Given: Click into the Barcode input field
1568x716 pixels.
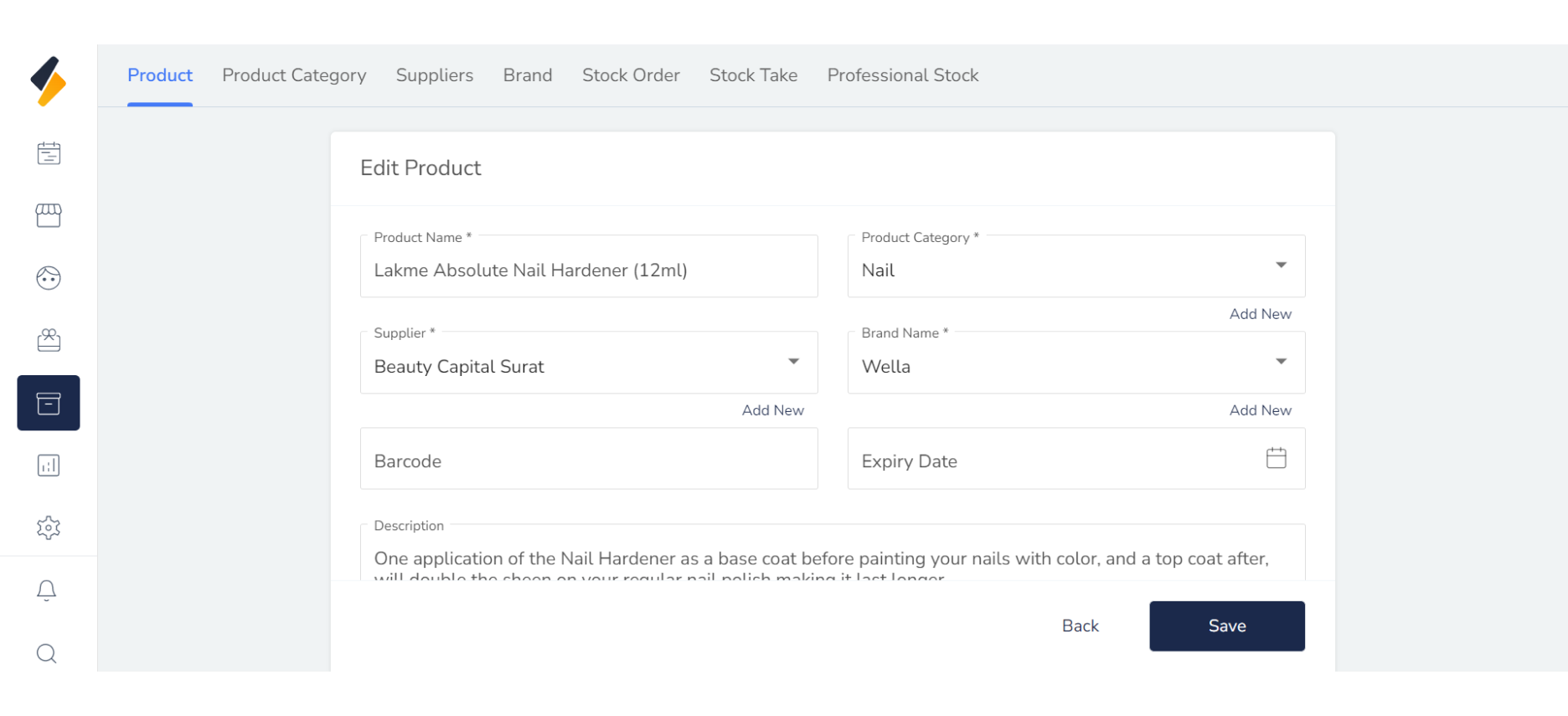Looking at the screenshot, I should (588, 460).
